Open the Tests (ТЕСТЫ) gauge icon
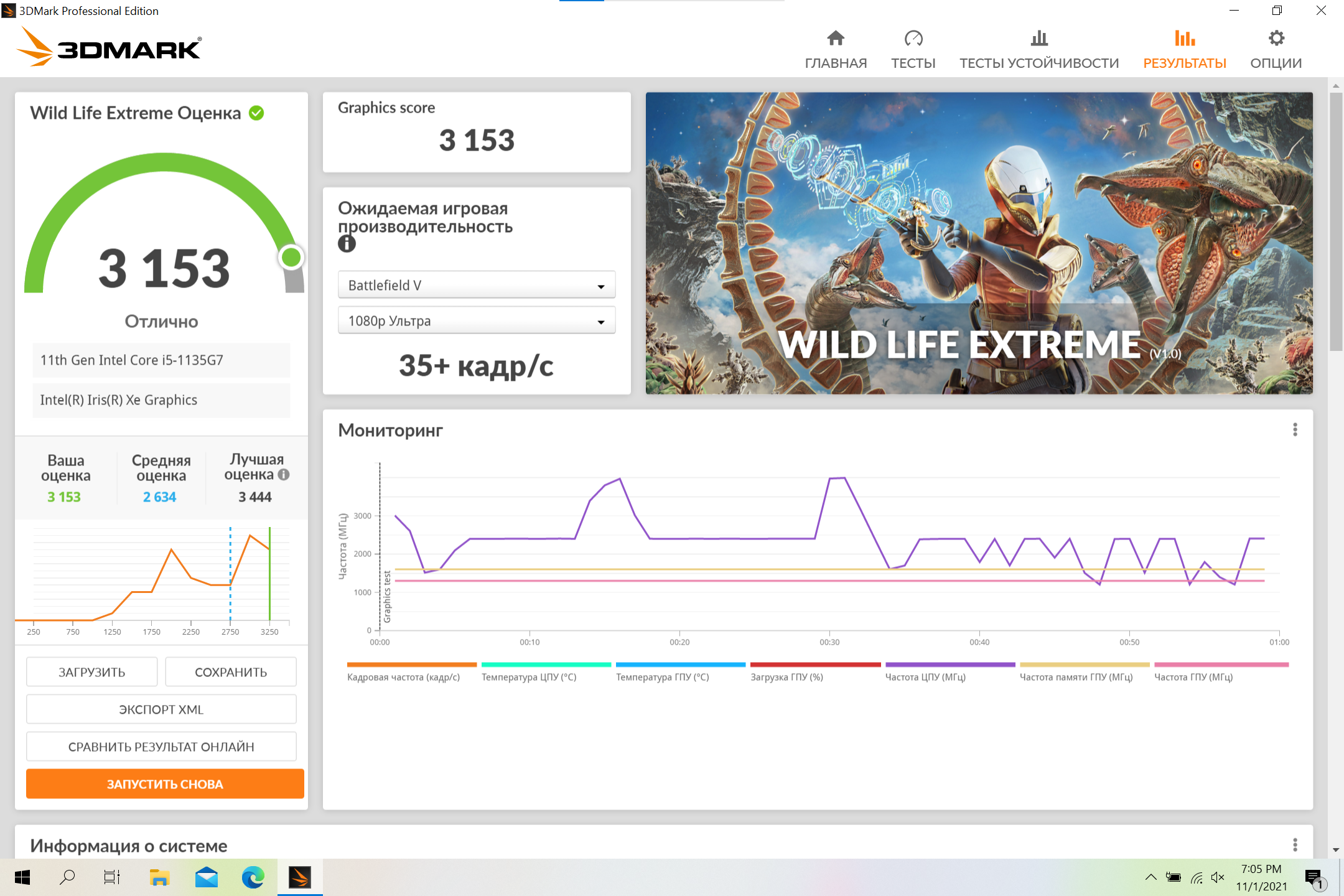 coord(913,39)
